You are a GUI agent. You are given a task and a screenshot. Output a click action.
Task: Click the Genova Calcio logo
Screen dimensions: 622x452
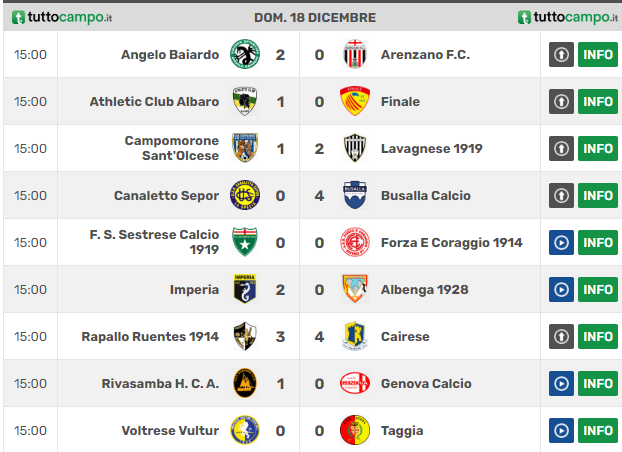[355, 383]
